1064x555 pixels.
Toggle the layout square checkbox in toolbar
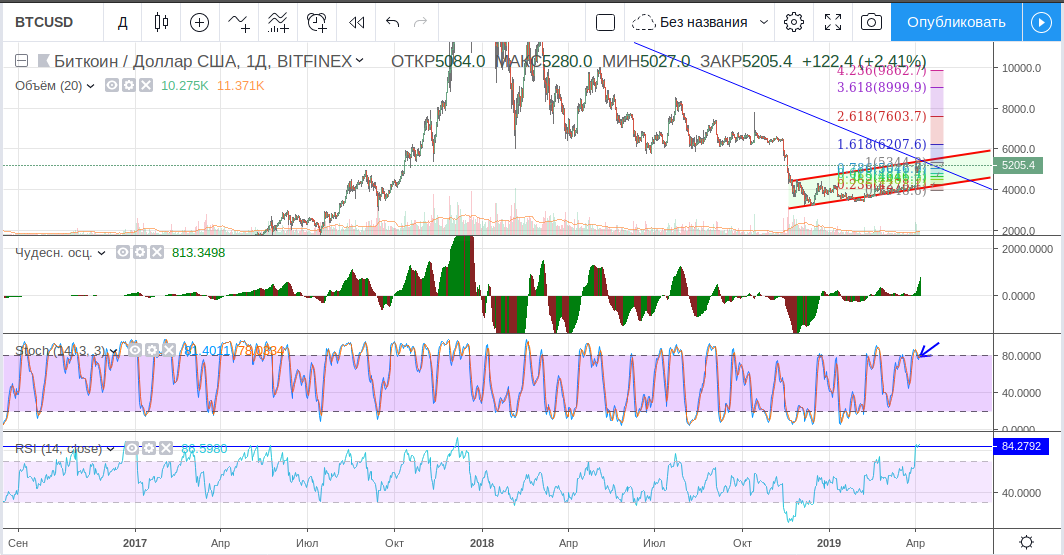(604, 21)
